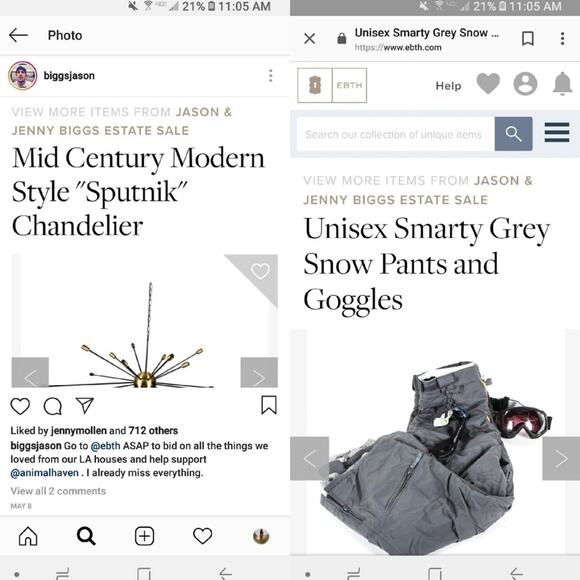Go to the Instagram Home tab
This screenshot has height=580, width=580.
coord(28,536)
